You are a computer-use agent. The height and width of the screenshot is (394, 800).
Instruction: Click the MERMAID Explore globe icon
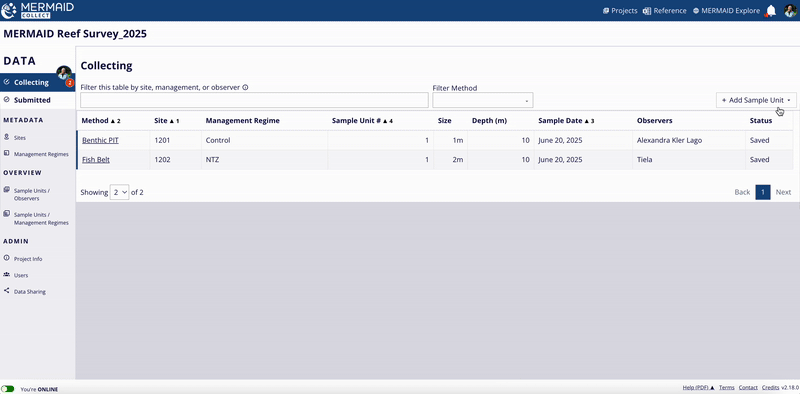tap(696, 11)
